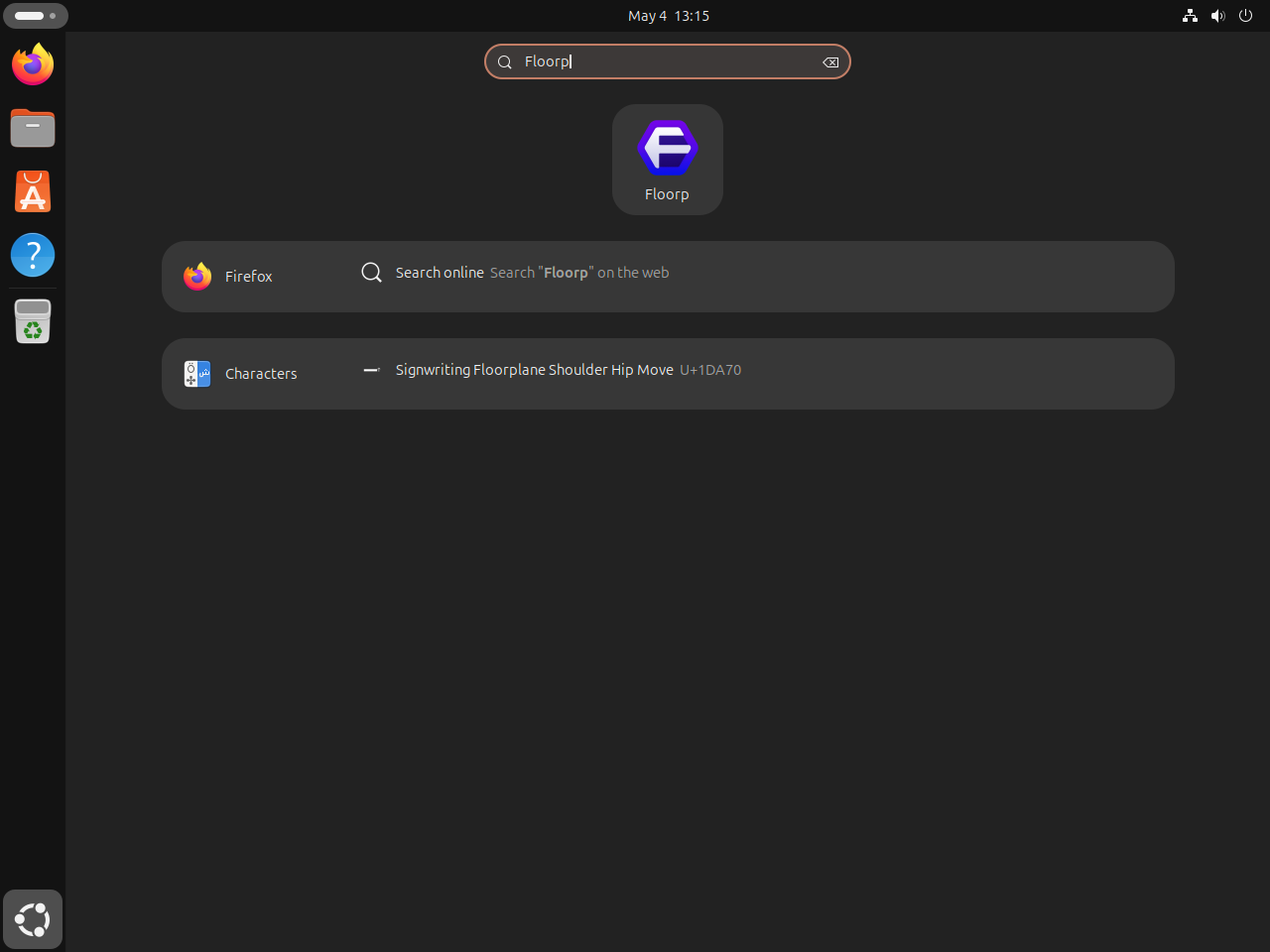Clear the search field text

pos(830,62)
